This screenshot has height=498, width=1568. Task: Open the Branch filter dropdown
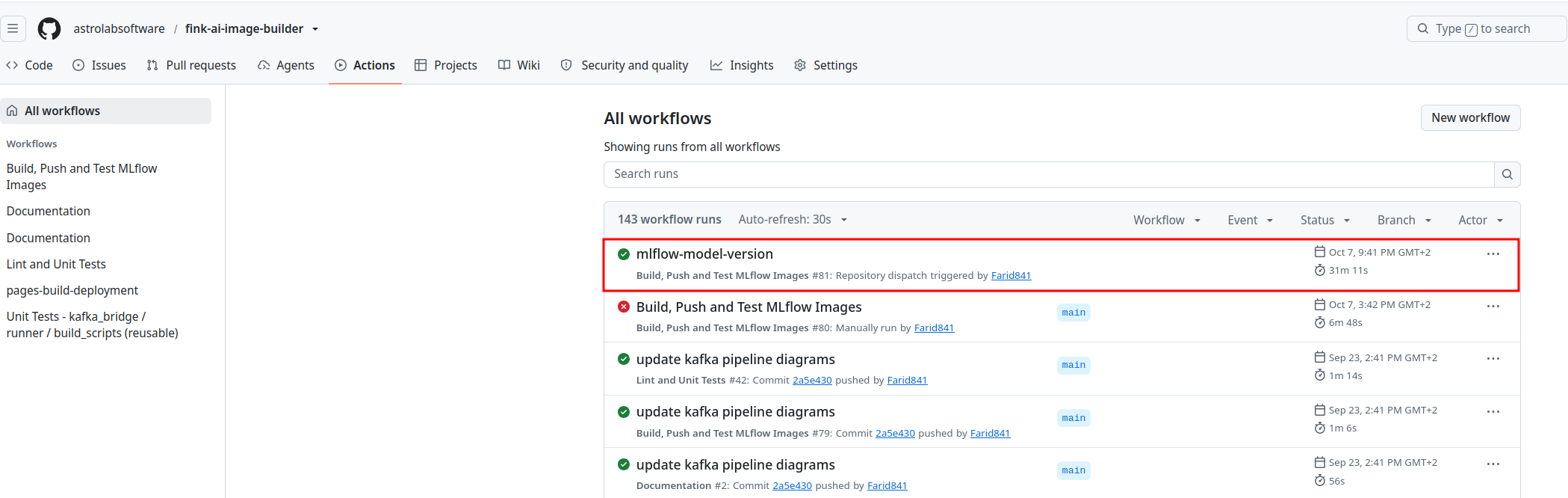click(x=1404, y=220)
